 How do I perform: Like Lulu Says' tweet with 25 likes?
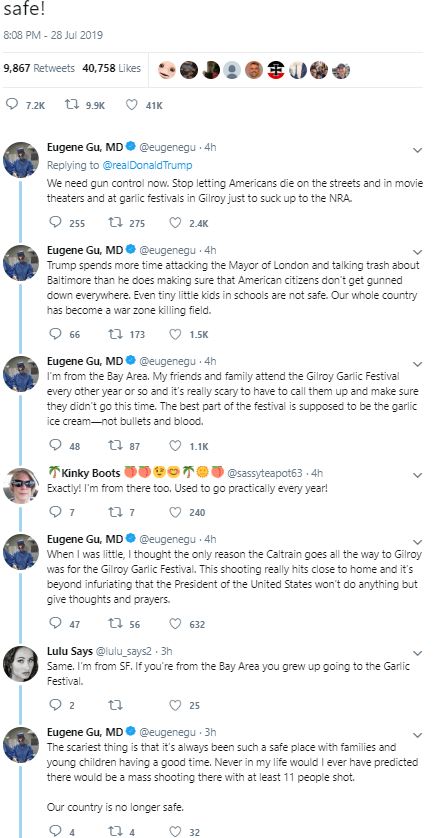click(175, 705)
